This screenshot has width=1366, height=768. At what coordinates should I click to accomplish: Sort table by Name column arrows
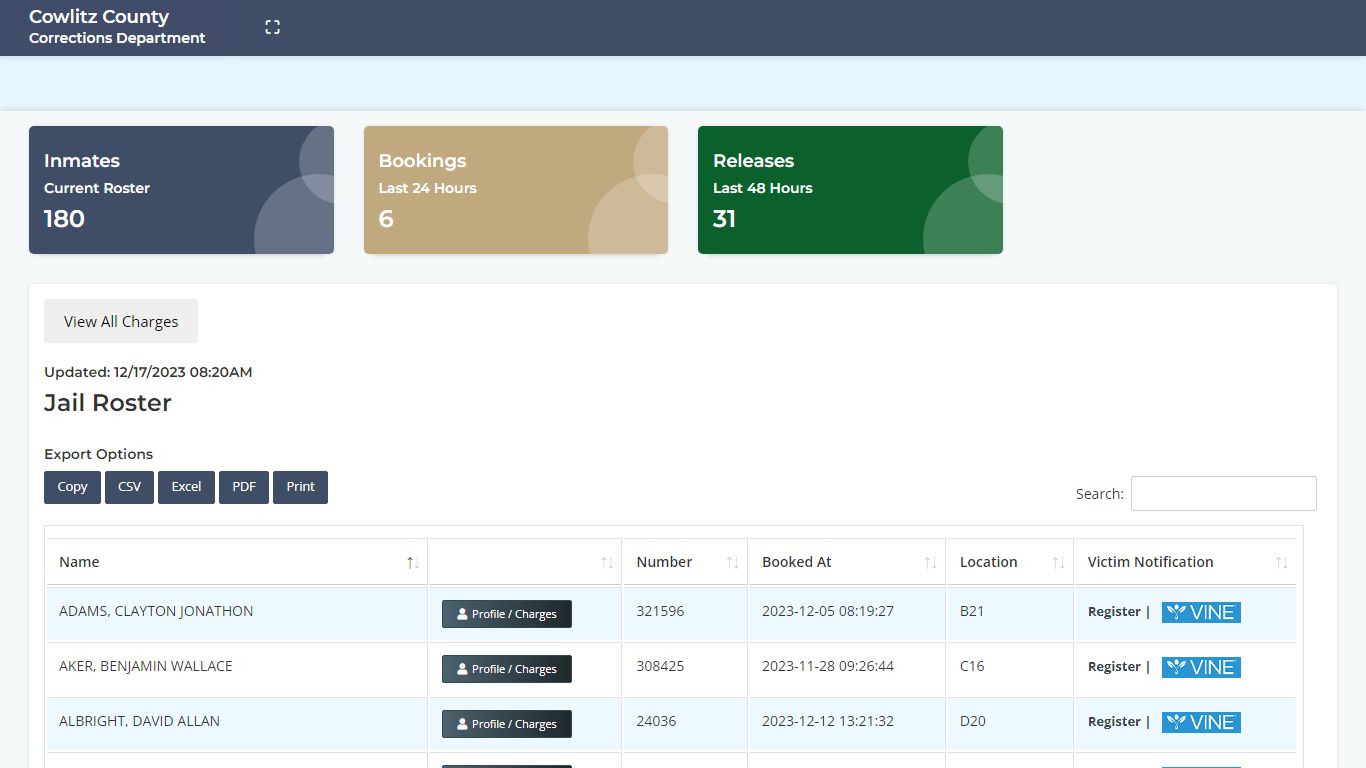click(412, 563)
